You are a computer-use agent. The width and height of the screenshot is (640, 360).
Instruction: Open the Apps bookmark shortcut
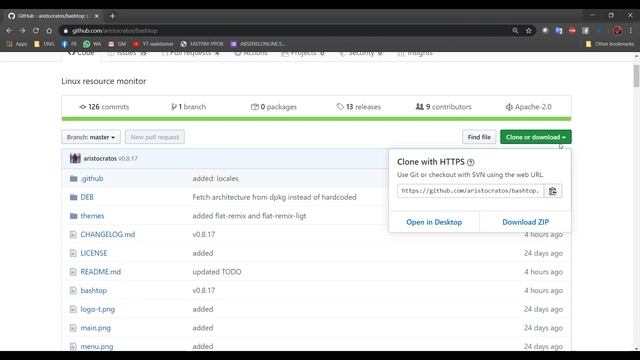(17, 44)
